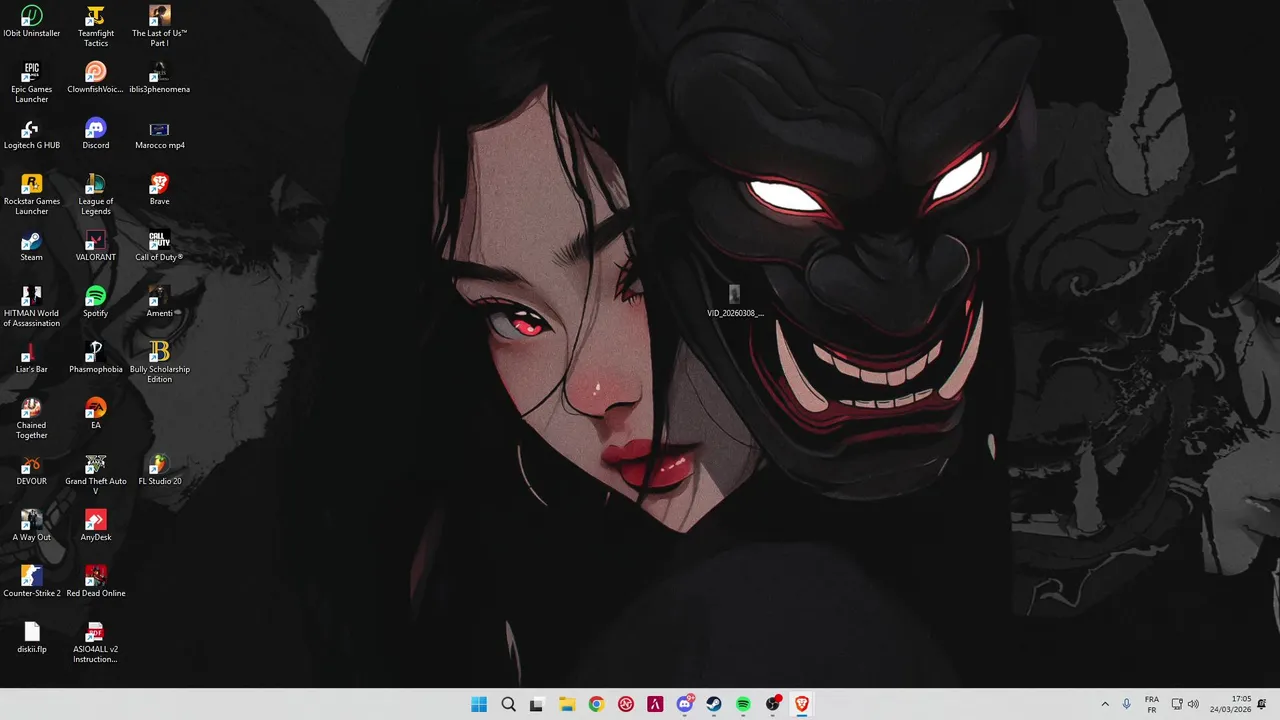The image size is (1280, 720).
Task: Select the Epic Games Launcher shortcut
Action: click(x=32, y=83)
